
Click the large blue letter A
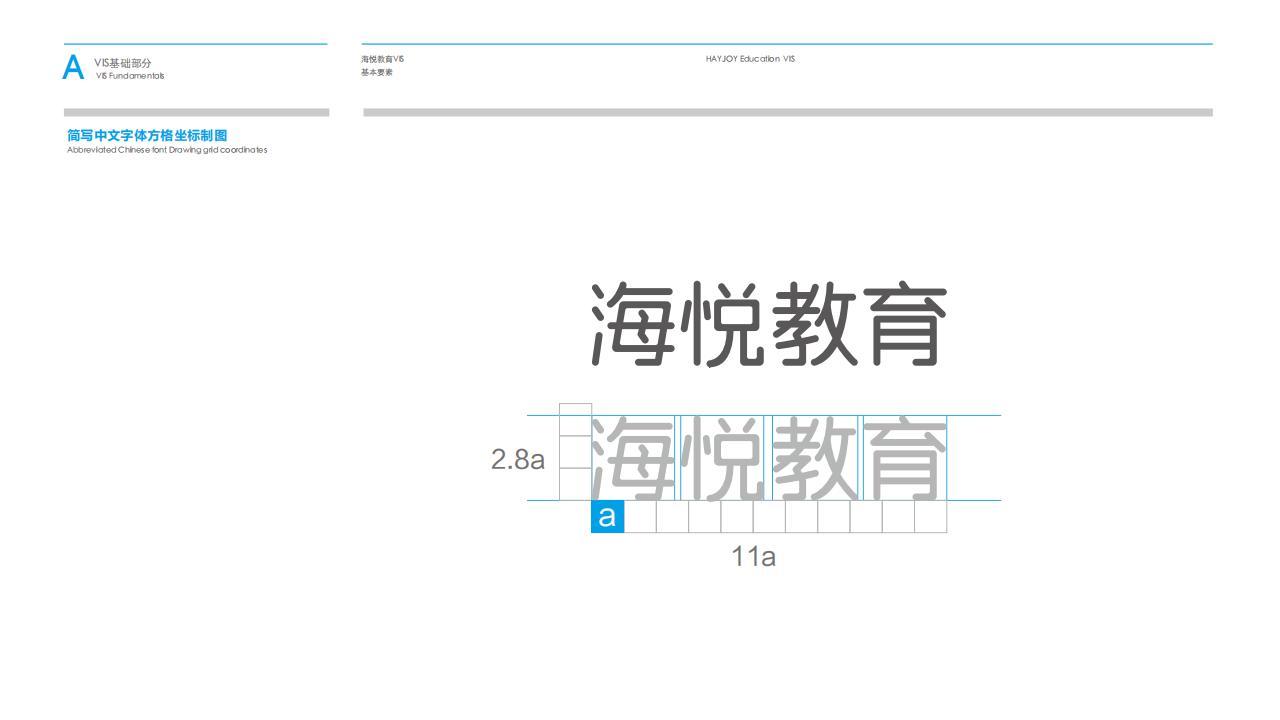pos(73,68)
